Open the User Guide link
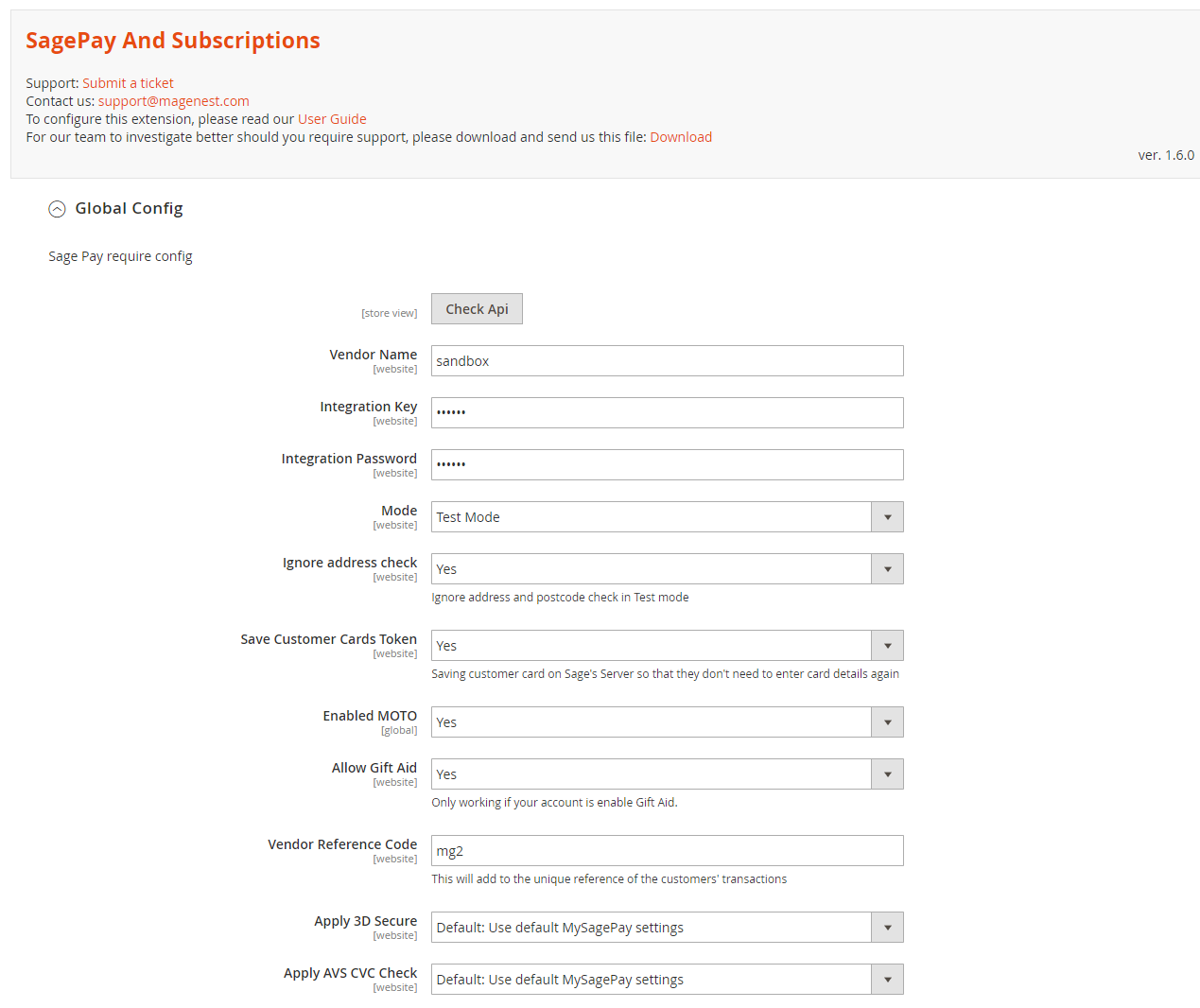 (332, 119)
